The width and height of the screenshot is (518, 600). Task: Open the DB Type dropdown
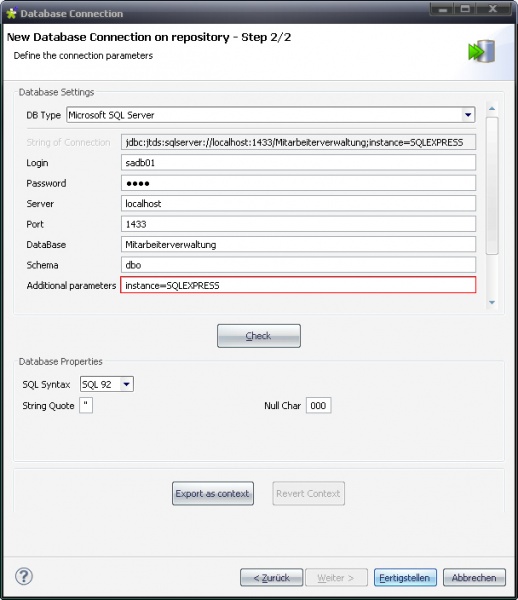(x=468, y=115)
